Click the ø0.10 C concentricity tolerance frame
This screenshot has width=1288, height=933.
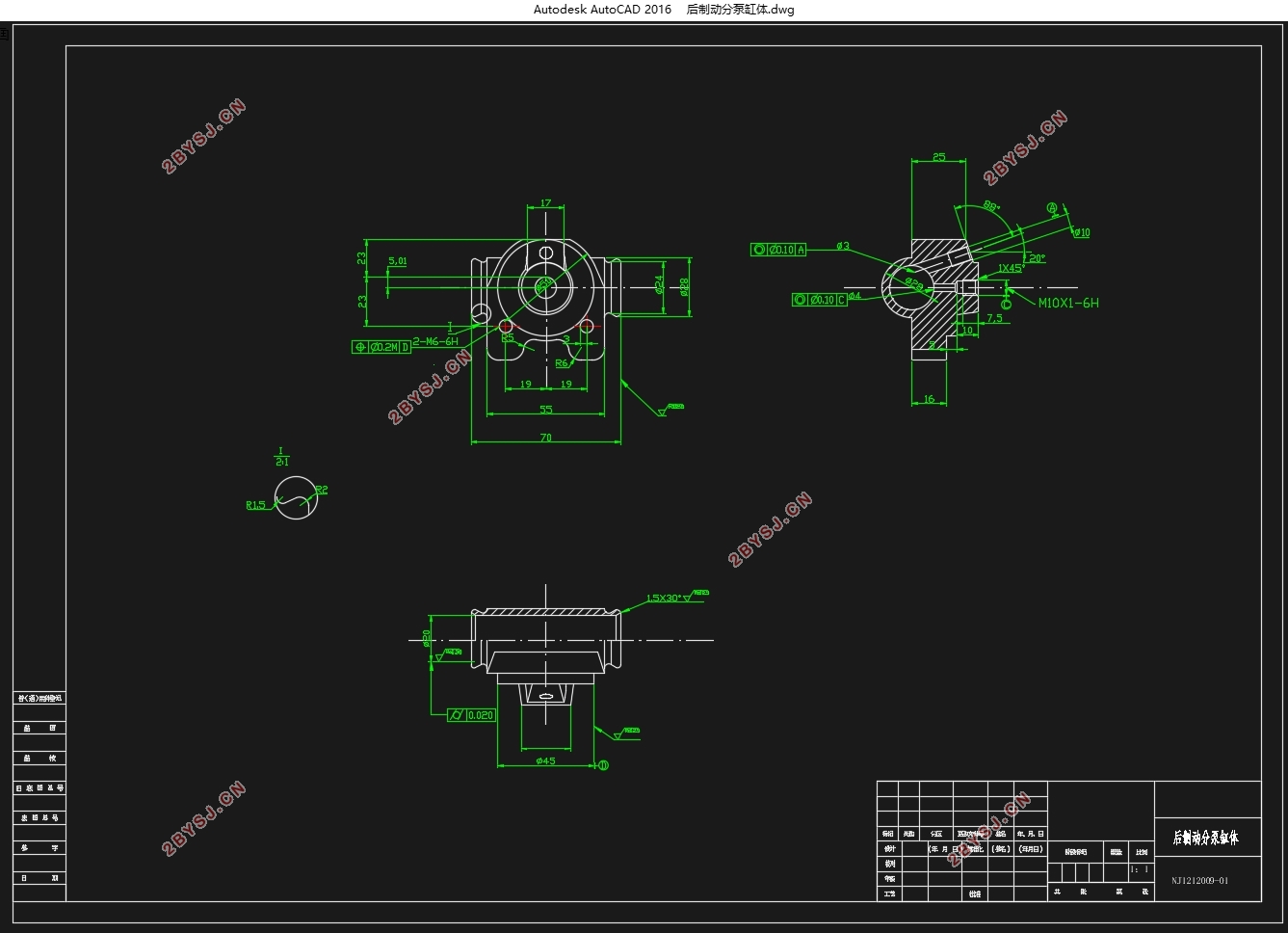(820, 300)
